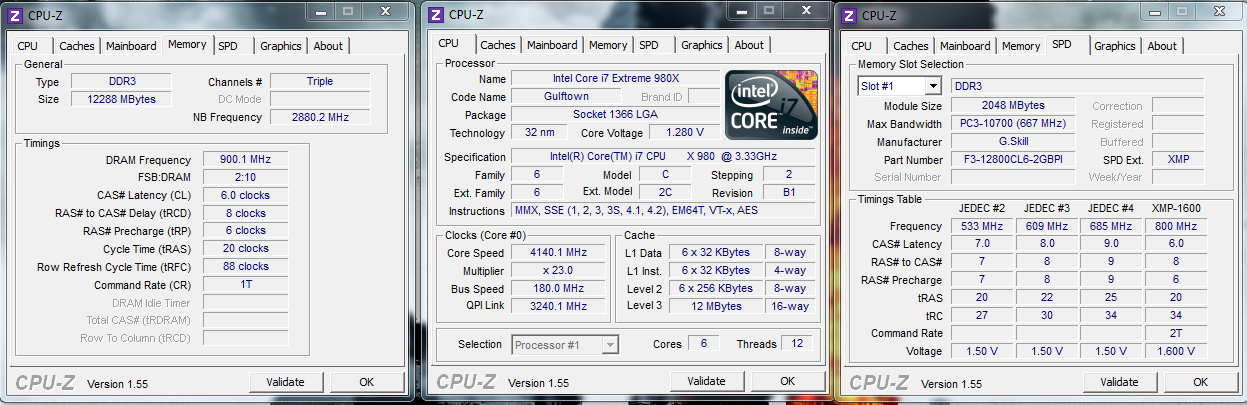Click the SPD Ext. value XMP
Screen dimensions: 1247x405
click(1178, 160)
